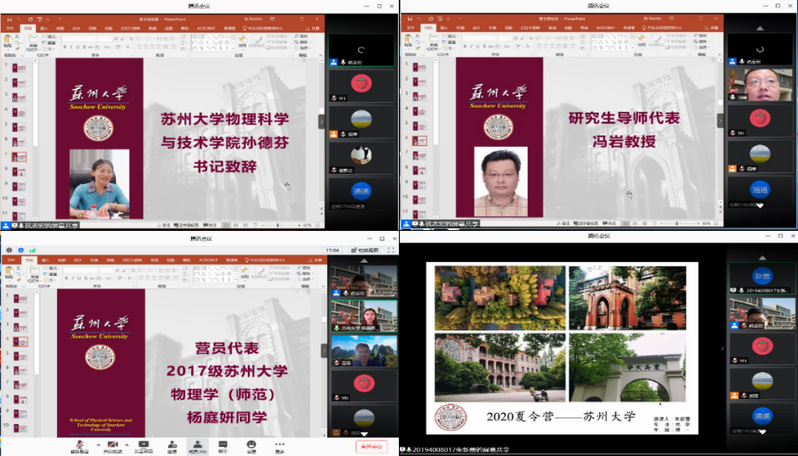
Task: Start screen sharing from the meeting toolbar
Action: (143, 446)
